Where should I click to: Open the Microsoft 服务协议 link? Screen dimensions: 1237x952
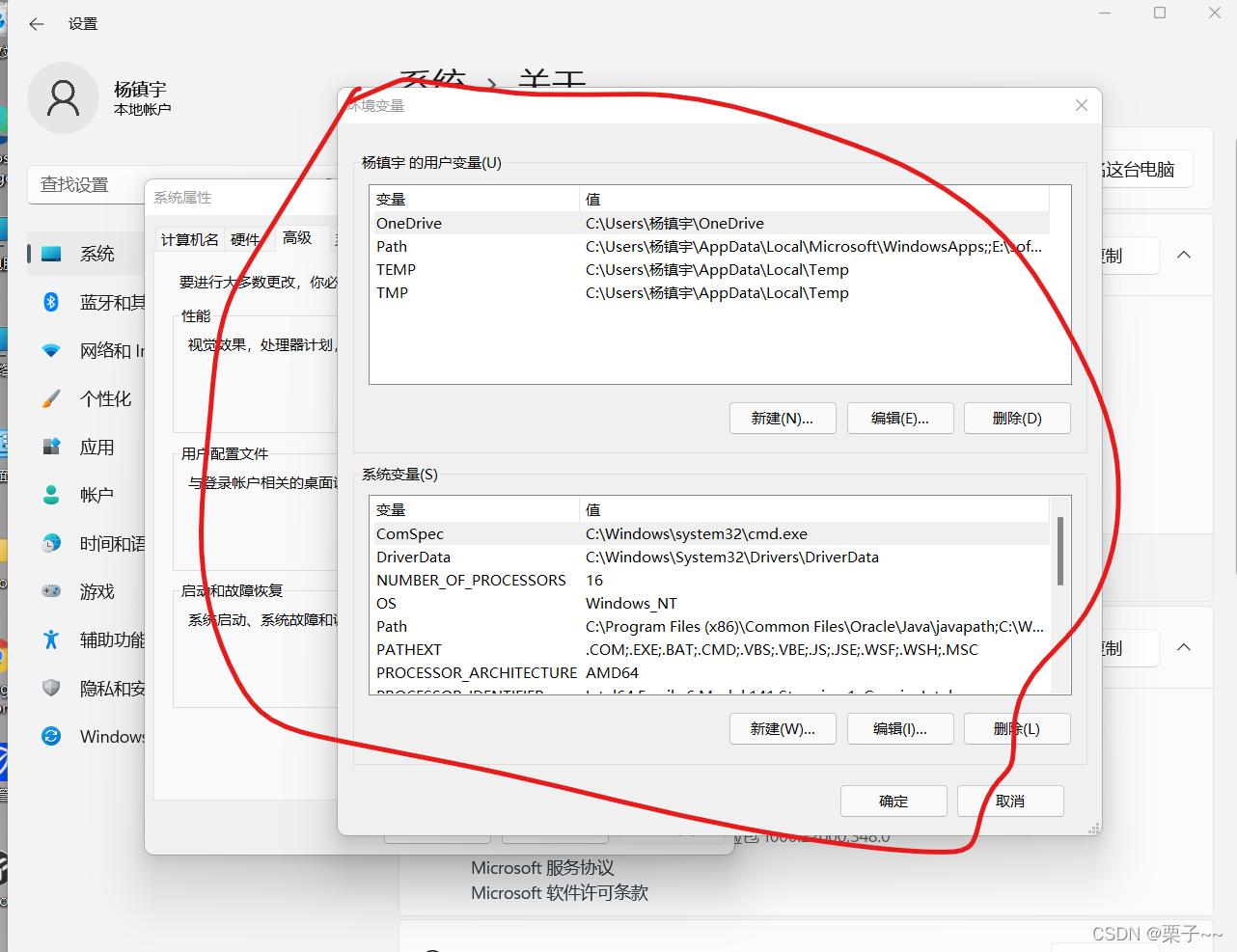click(x=542, y=868)
